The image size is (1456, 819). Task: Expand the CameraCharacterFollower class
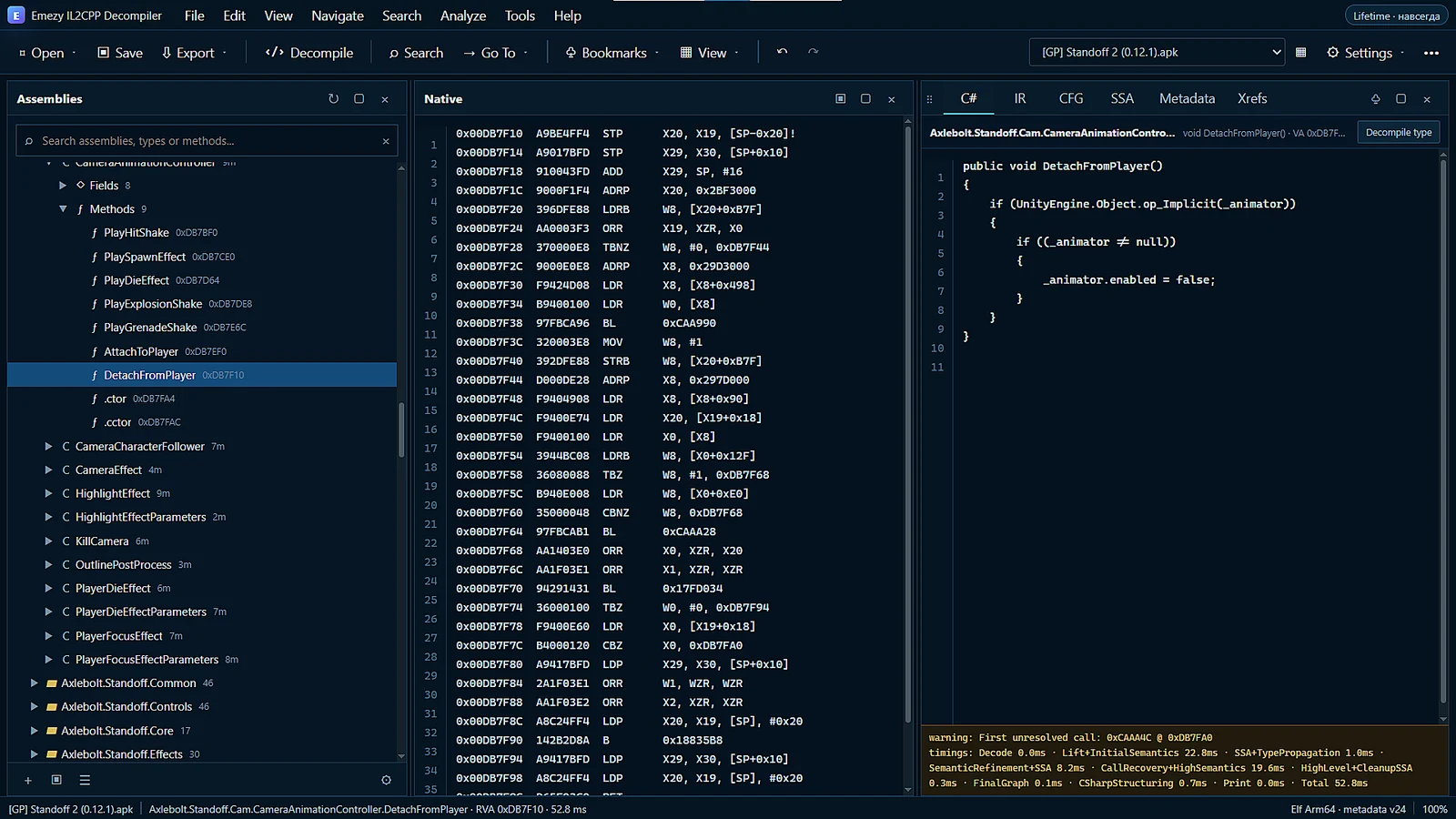point(48,447)
